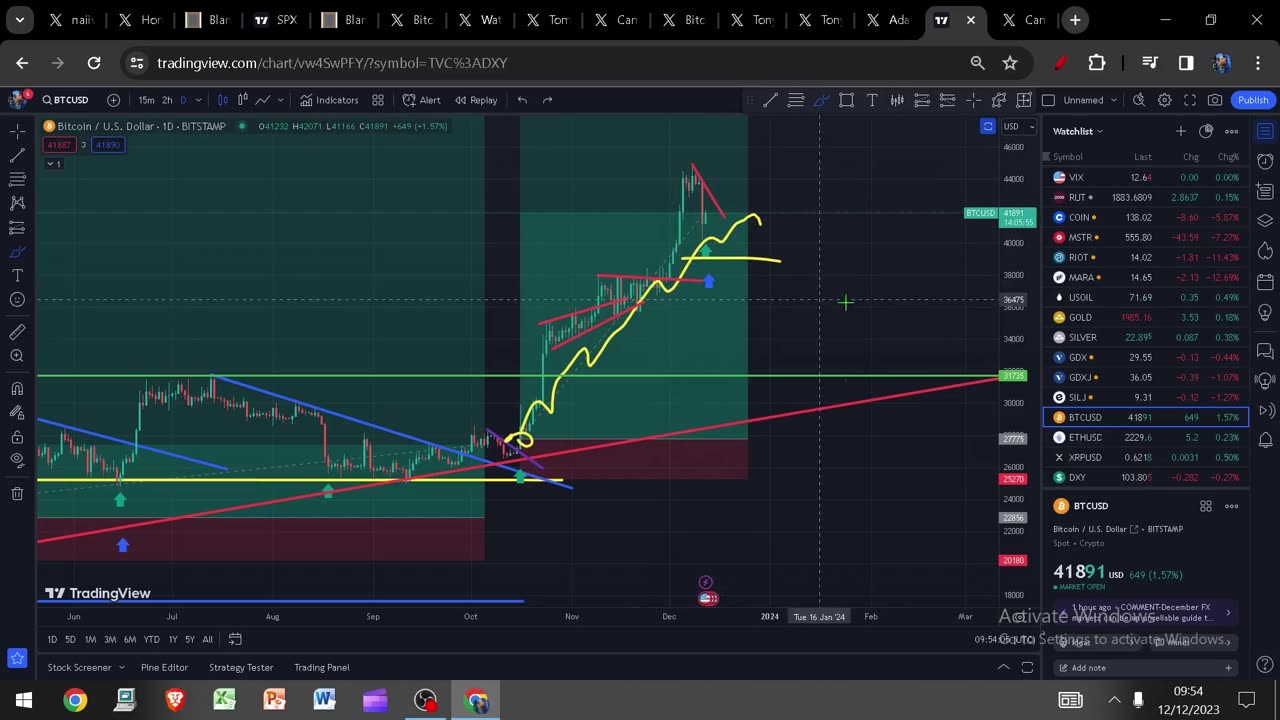Select crosshair cursor tool in left sidebar
This screenshot has height=720, width=1280.
[x=17, y=131]
